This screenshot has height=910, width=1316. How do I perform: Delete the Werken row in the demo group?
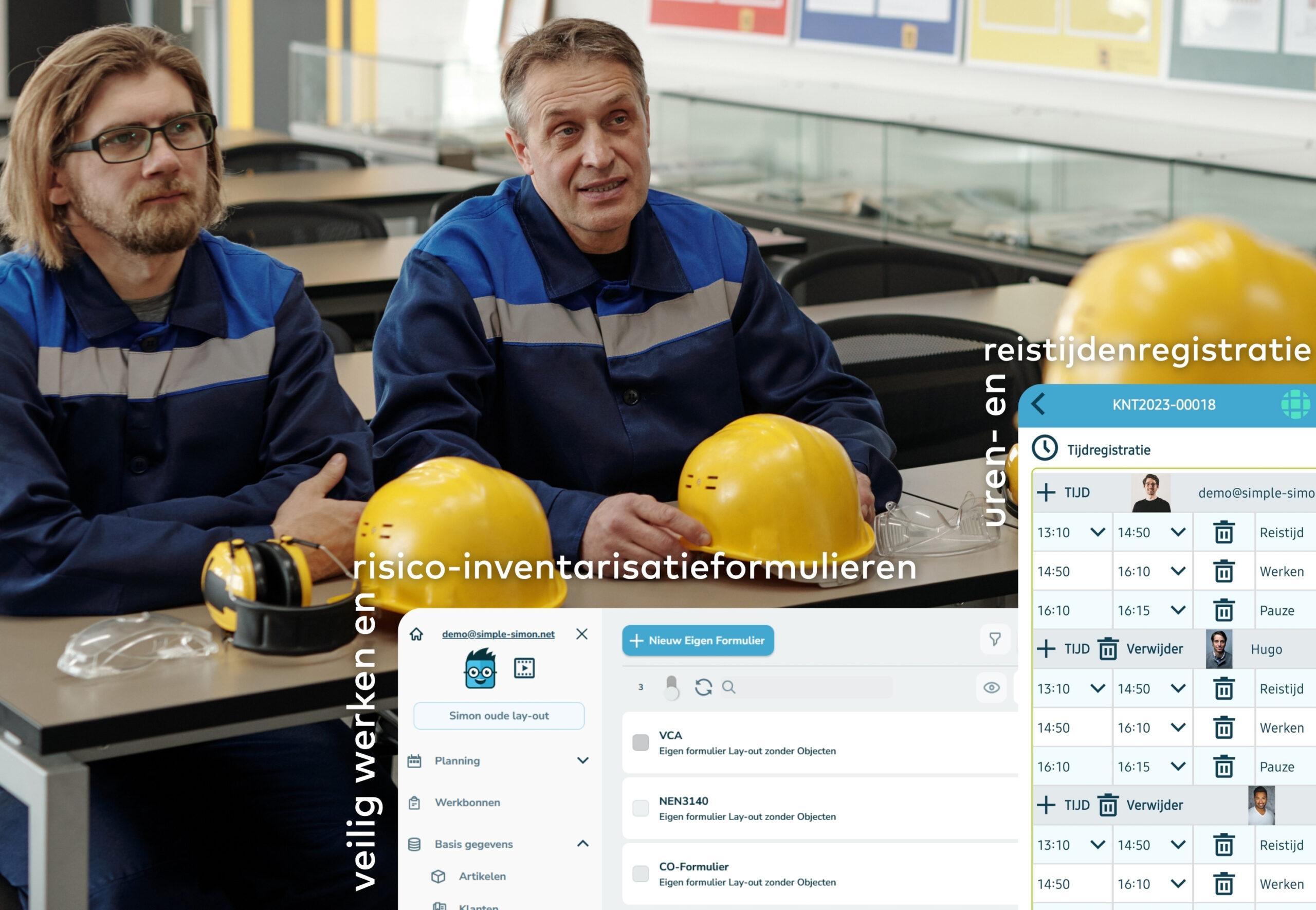click(x=1223, y=571)
